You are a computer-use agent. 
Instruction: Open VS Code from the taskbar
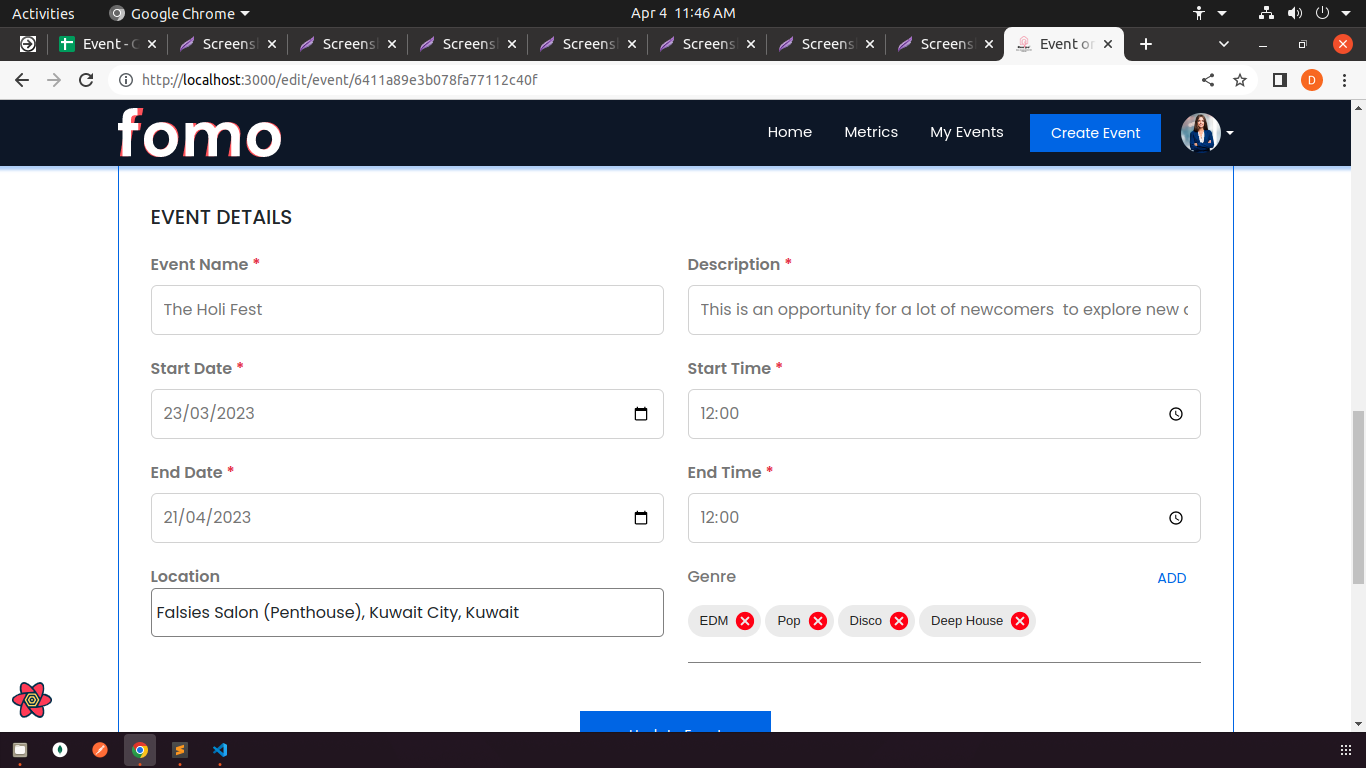coord(220,750)
